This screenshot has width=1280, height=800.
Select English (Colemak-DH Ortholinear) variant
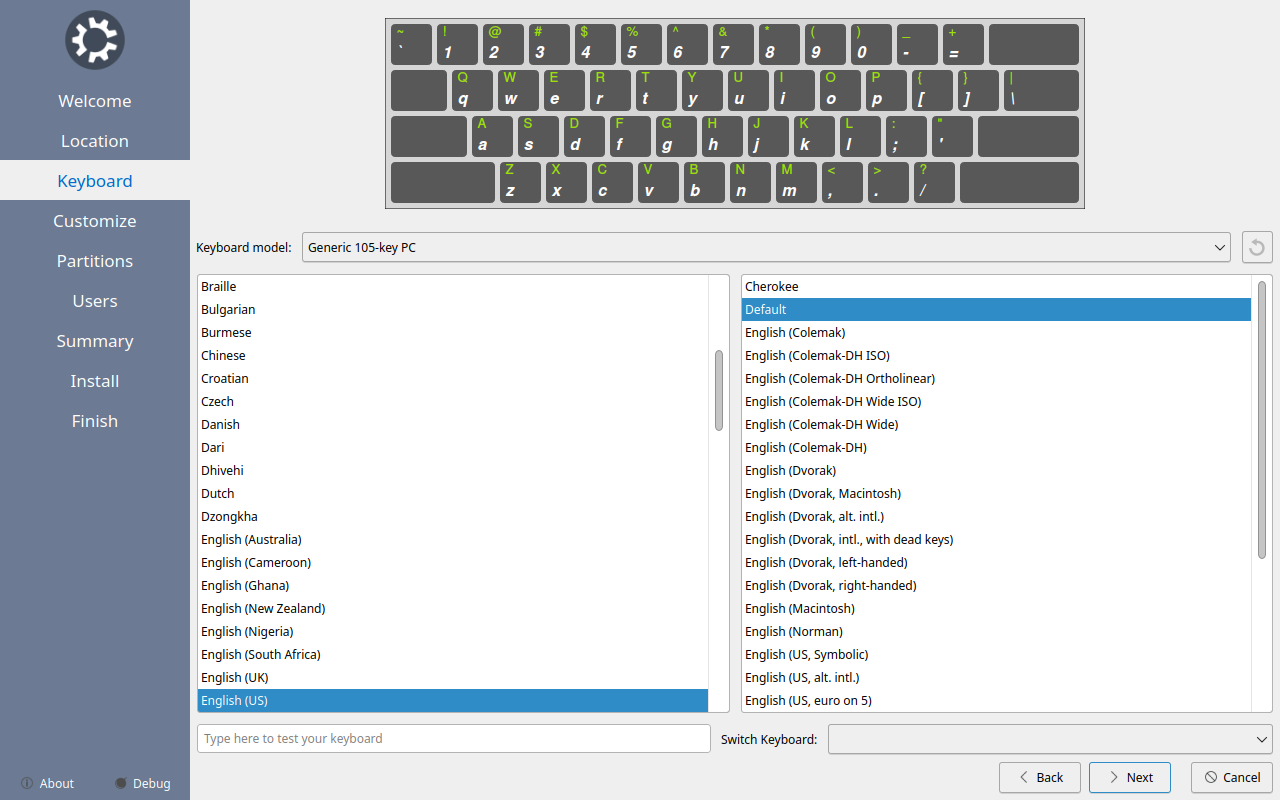tap(996, 379)
